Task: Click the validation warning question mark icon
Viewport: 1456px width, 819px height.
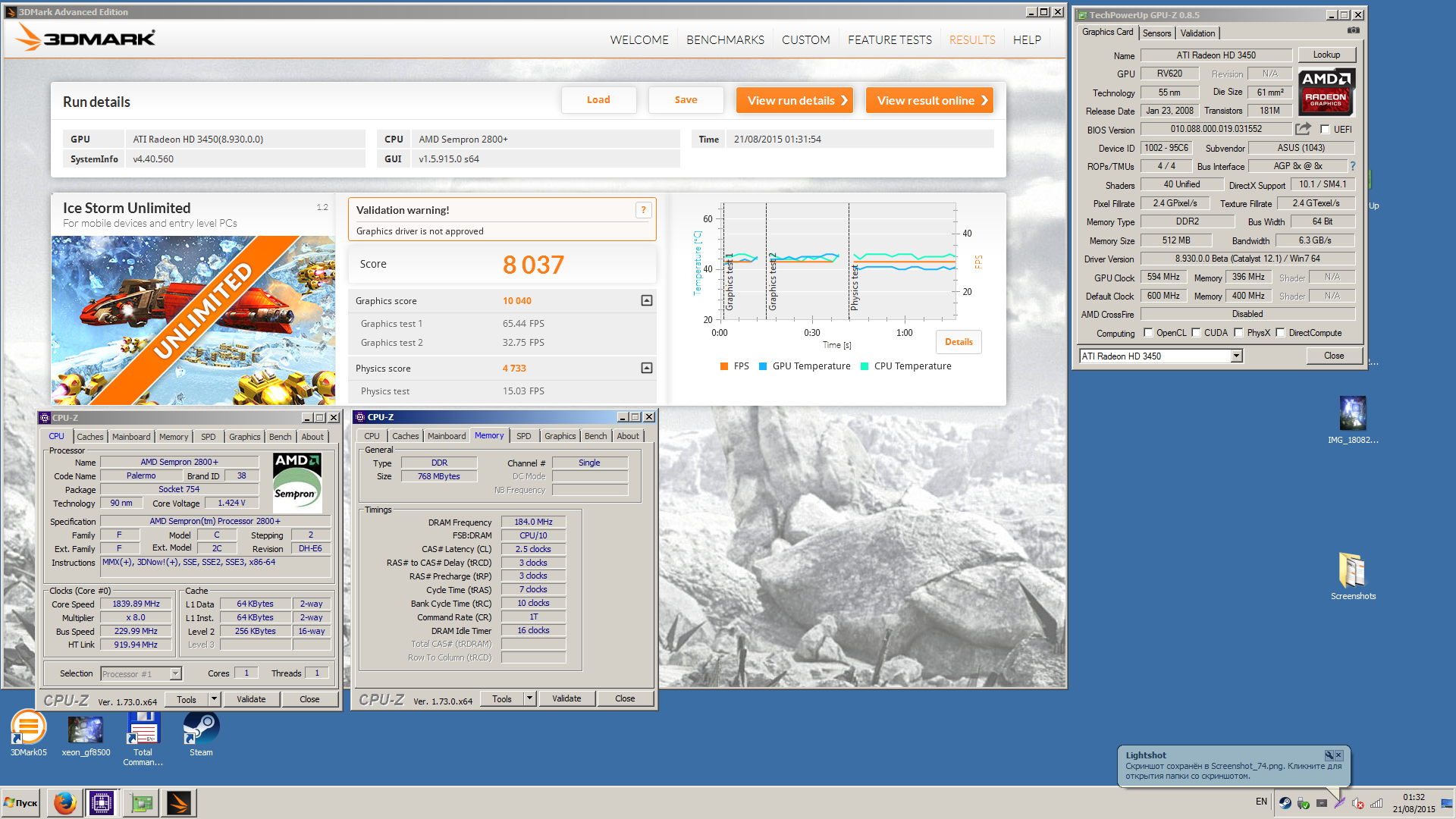Action: 643,210
